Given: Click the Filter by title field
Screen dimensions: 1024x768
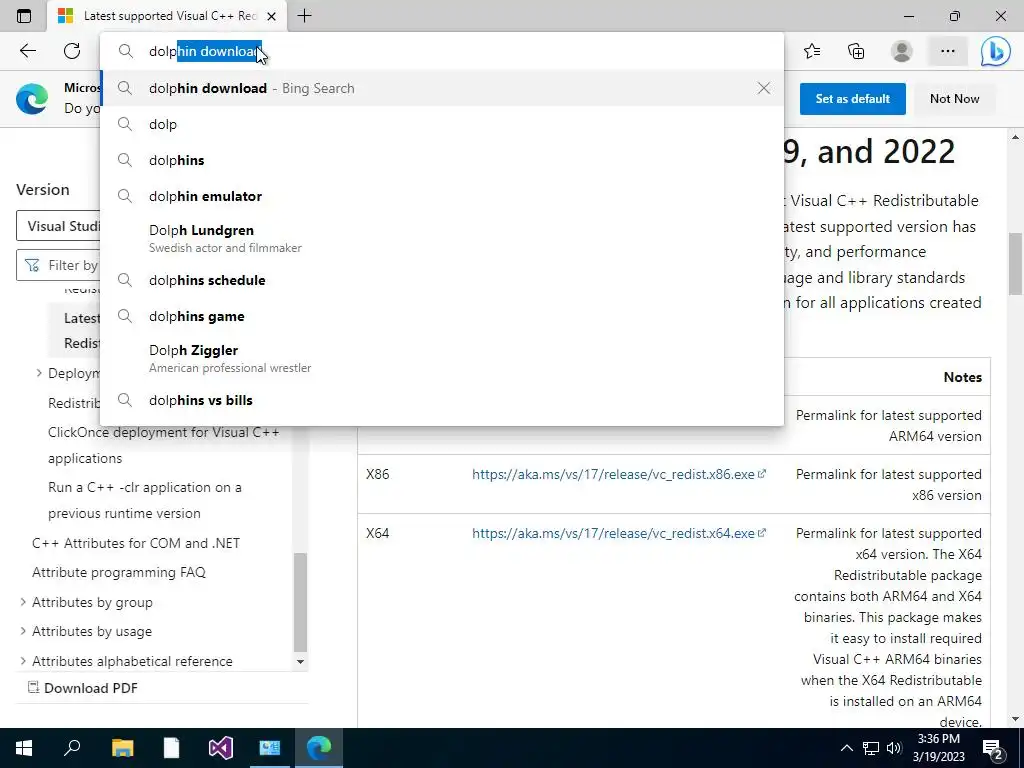Looking at the screenshot, I should coord(59,265).
